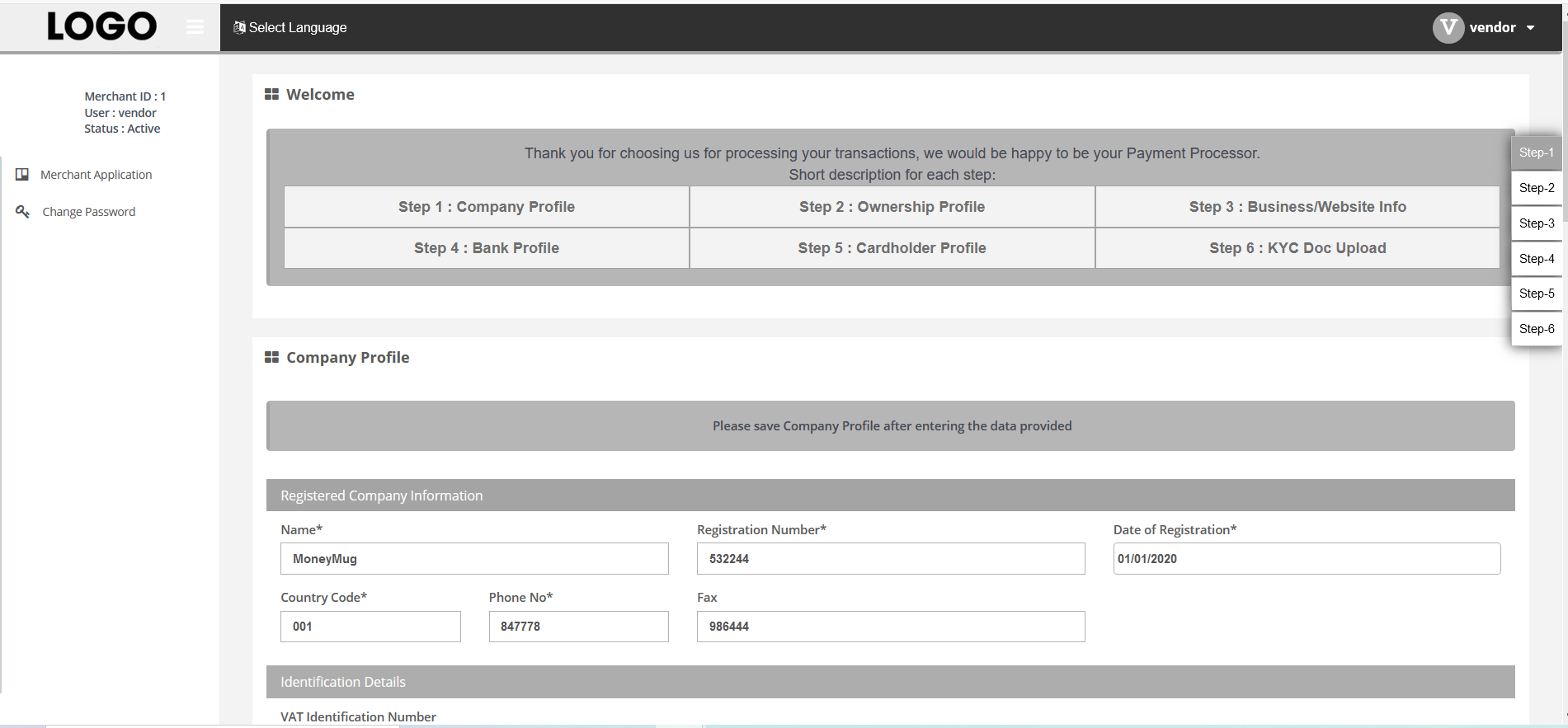Open the Merchant Application menu link
Image resolution: width=1568 pixels, height=728 pixels.
96,175
